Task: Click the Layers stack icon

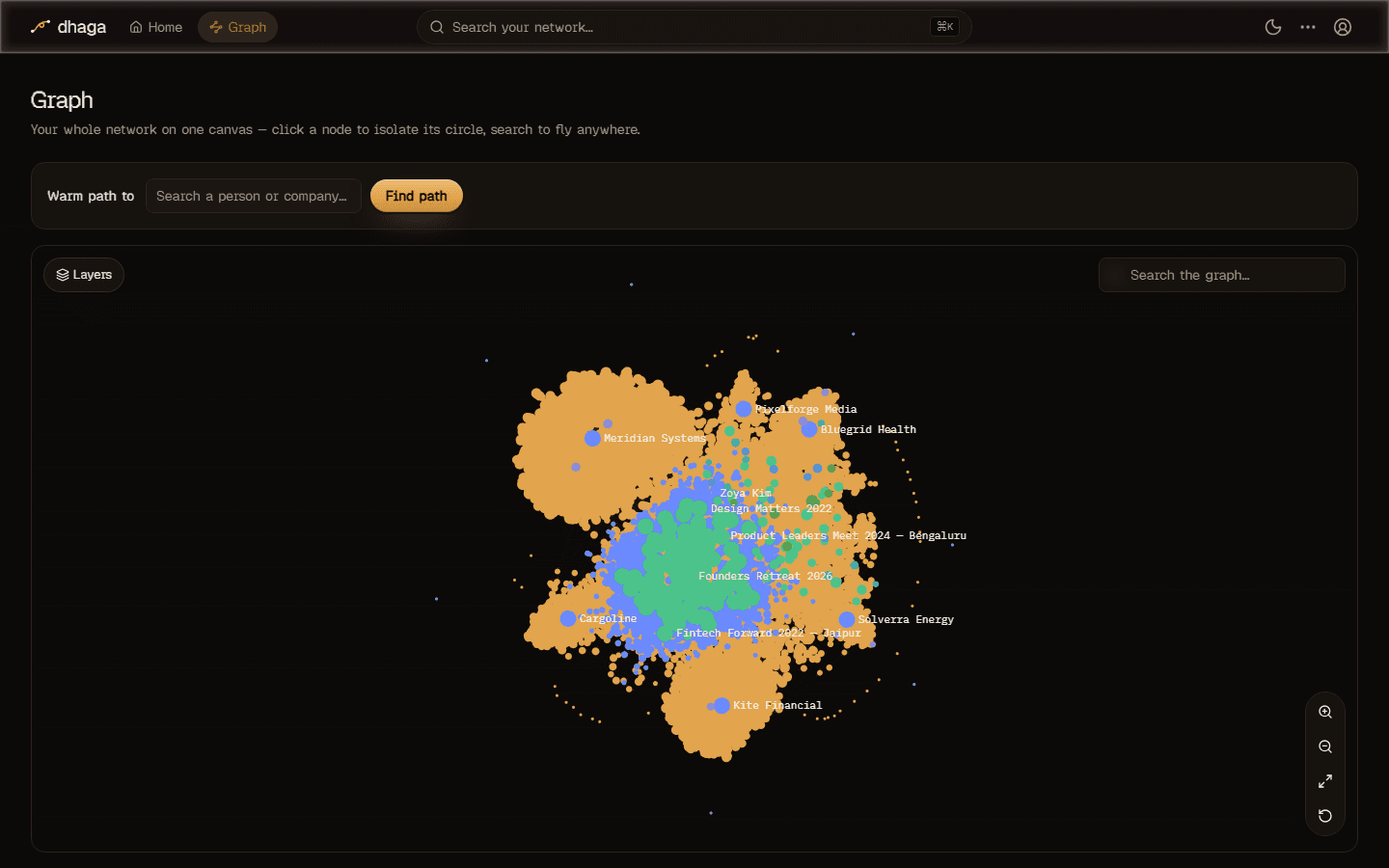Action: click(x=63, y=275)
